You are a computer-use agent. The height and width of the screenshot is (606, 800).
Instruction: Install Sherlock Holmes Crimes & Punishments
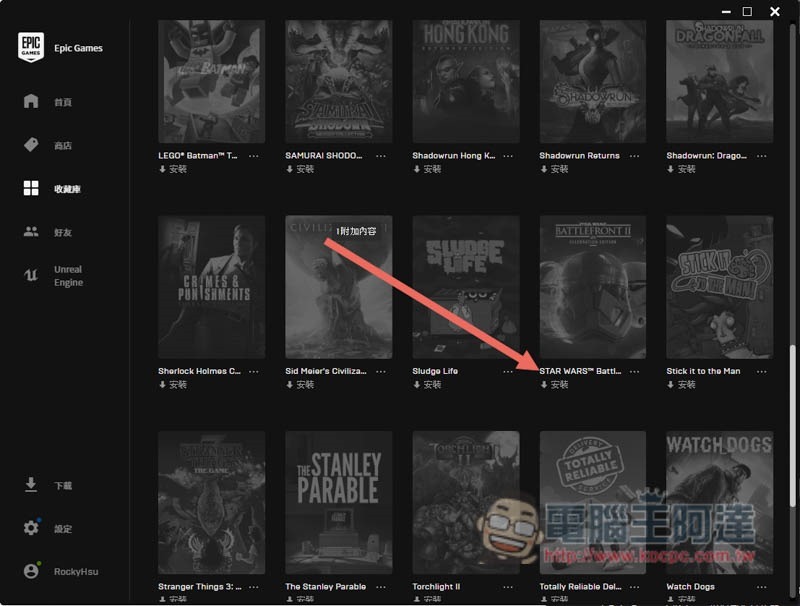[173, 385]
